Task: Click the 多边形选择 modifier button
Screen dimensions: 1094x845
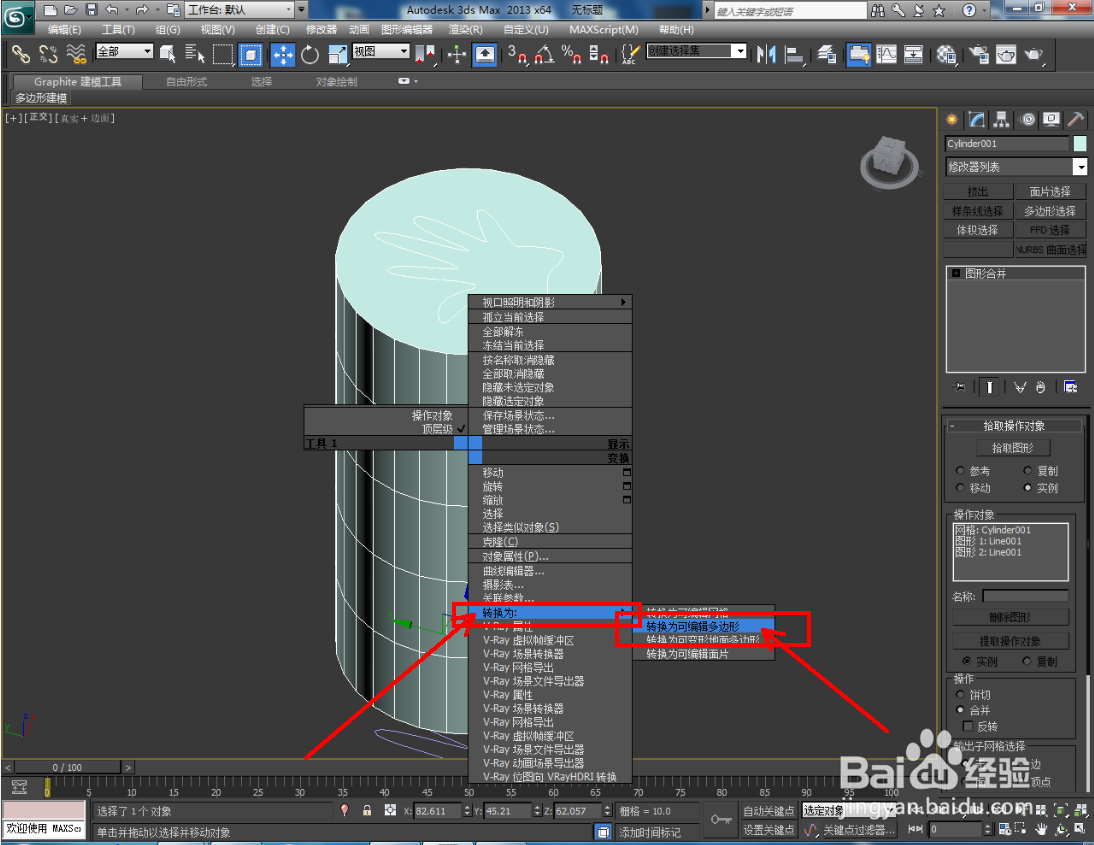Action: (1049, 211)
